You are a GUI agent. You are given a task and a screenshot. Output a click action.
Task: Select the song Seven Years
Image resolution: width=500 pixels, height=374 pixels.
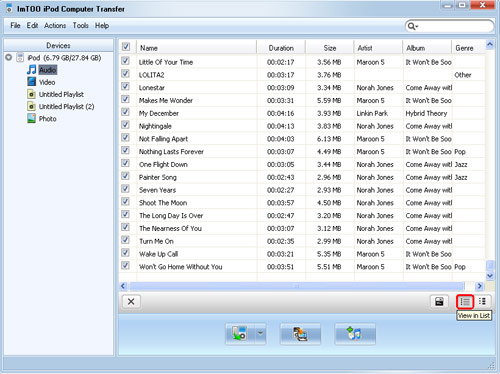point(157,190)
